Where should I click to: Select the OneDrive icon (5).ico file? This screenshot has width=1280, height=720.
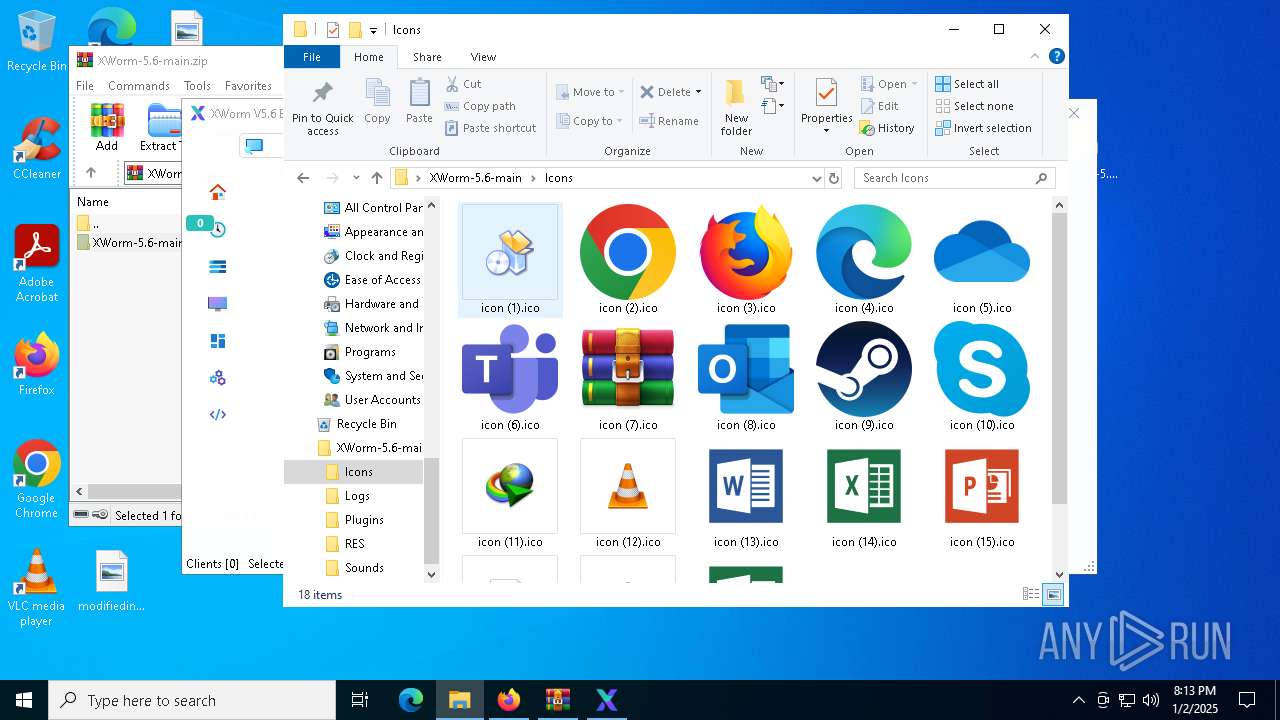click(x=981, y=260)
